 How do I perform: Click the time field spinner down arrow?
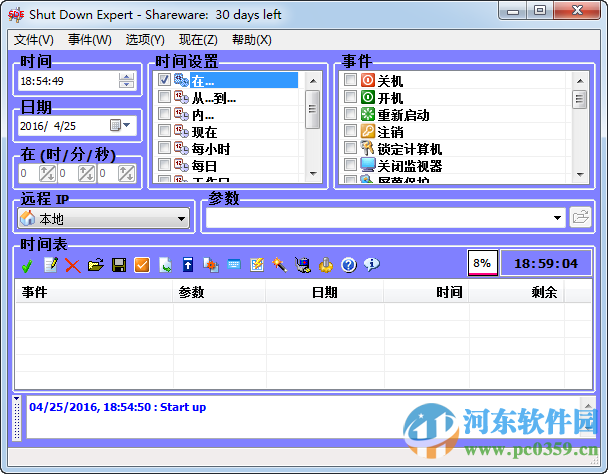126,85
